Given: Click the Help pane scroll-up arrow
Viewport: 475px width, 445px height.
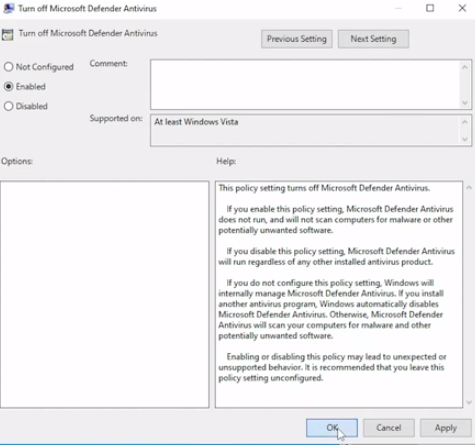Looking at the screenshot, I should click(469, 188).
